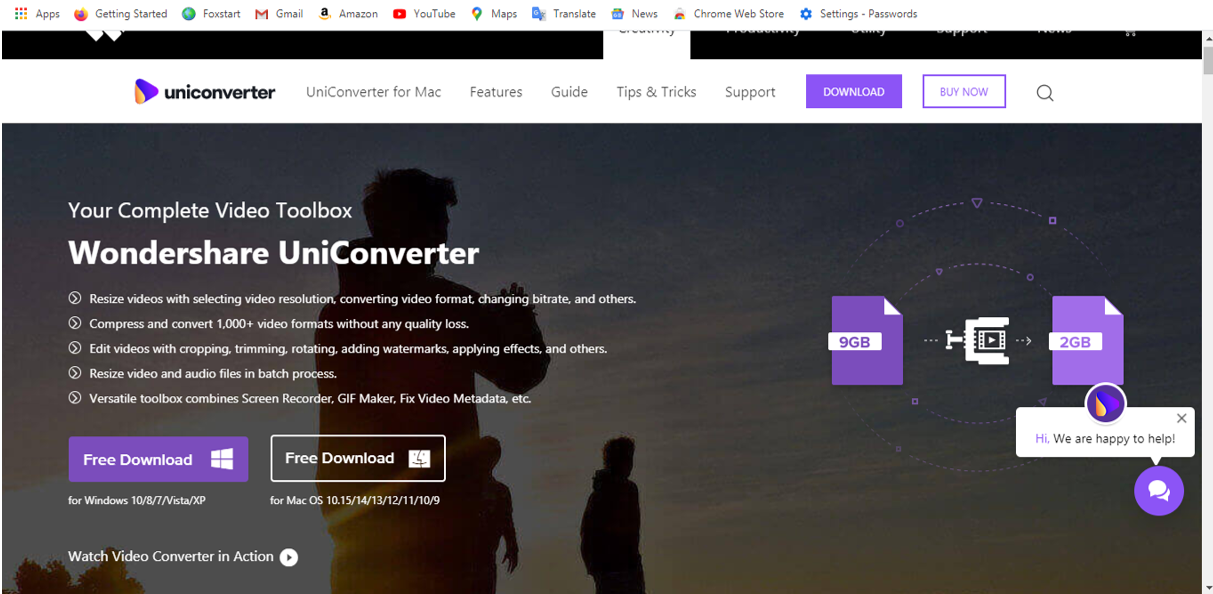
Task: Open the Features menu
Action: [x=496, y=92]
